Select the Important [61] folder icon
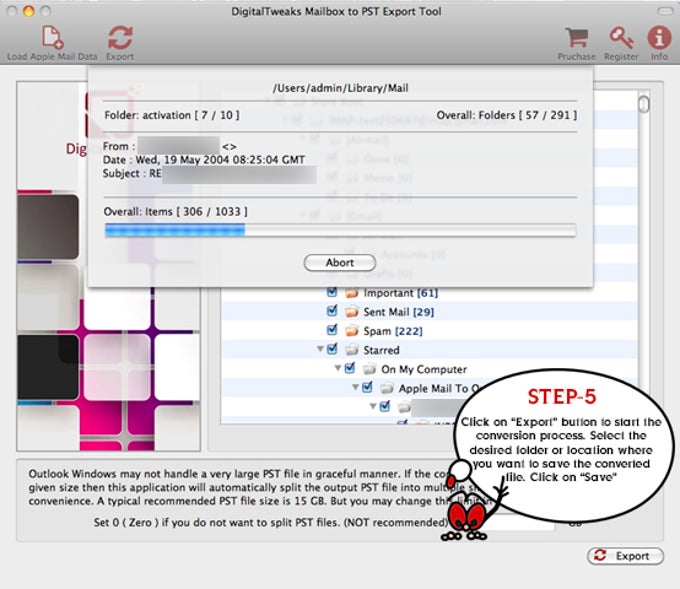The height and width of the screenshot is (589, 680). click(x=352, y=293)
